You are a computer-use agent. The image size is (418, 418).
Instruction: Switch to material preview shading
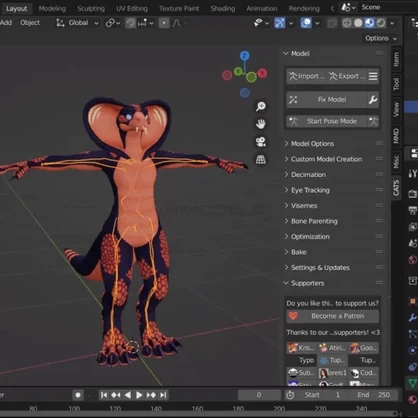(x=369, y=23)
